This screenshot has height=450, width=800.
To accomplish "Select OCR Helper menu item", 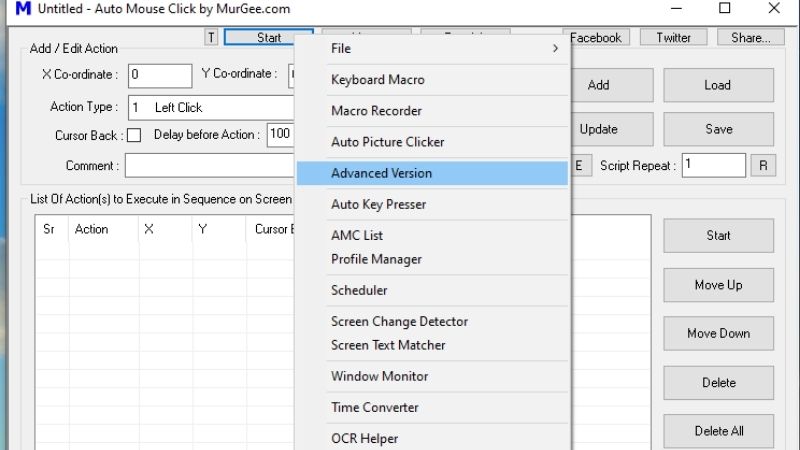I will point(432,438).
